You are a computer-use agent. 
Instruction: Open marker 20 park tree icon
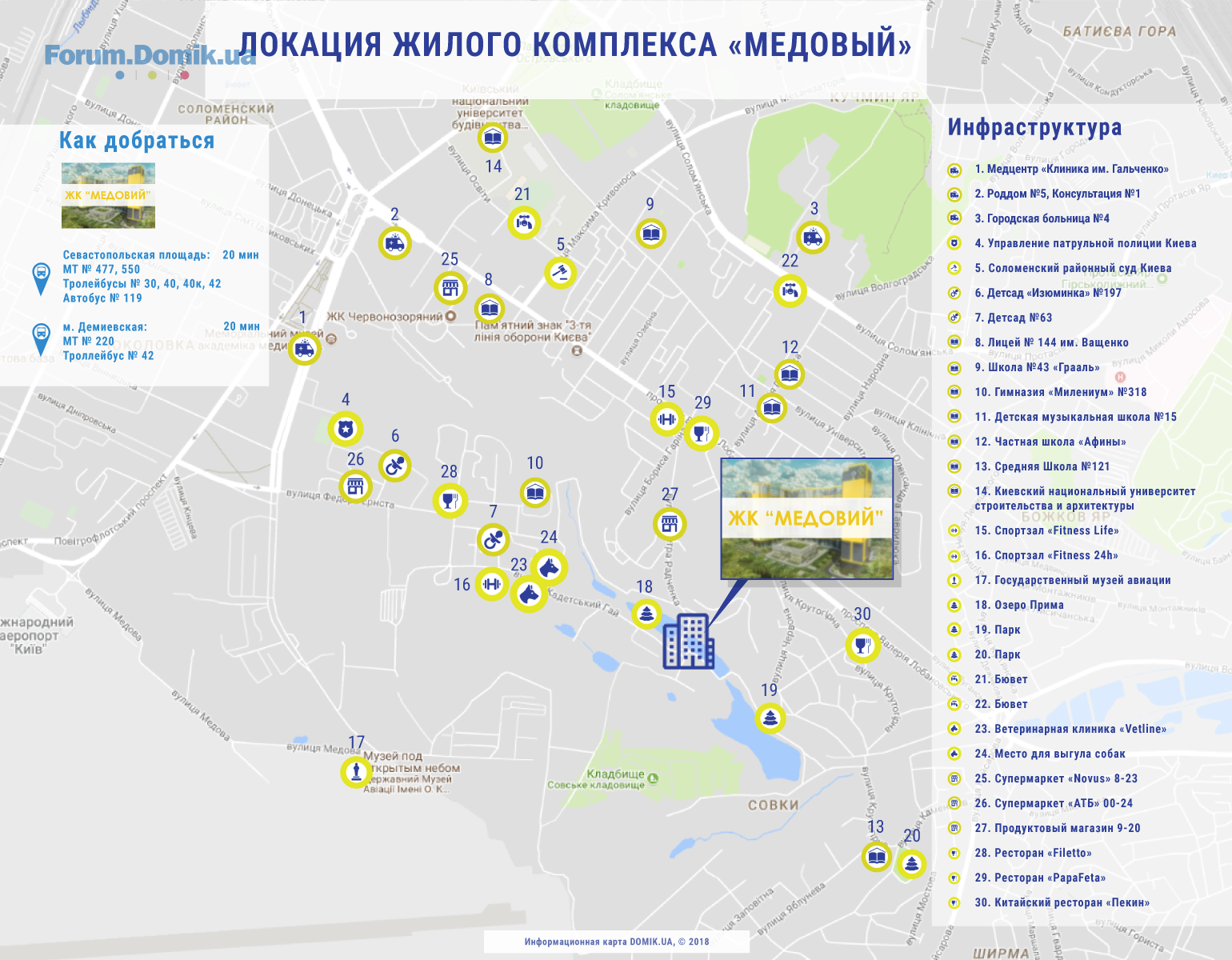[911, 863]
